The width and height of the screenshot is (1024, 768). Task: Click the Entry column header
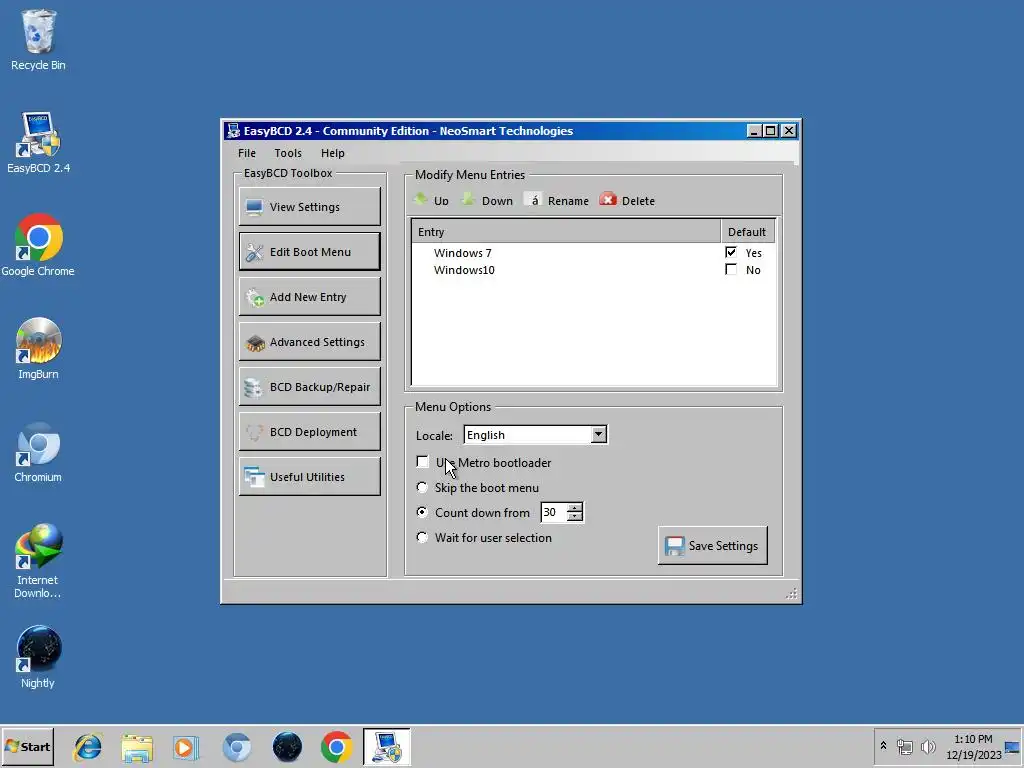pyautogui.click(x=566, y=232)
